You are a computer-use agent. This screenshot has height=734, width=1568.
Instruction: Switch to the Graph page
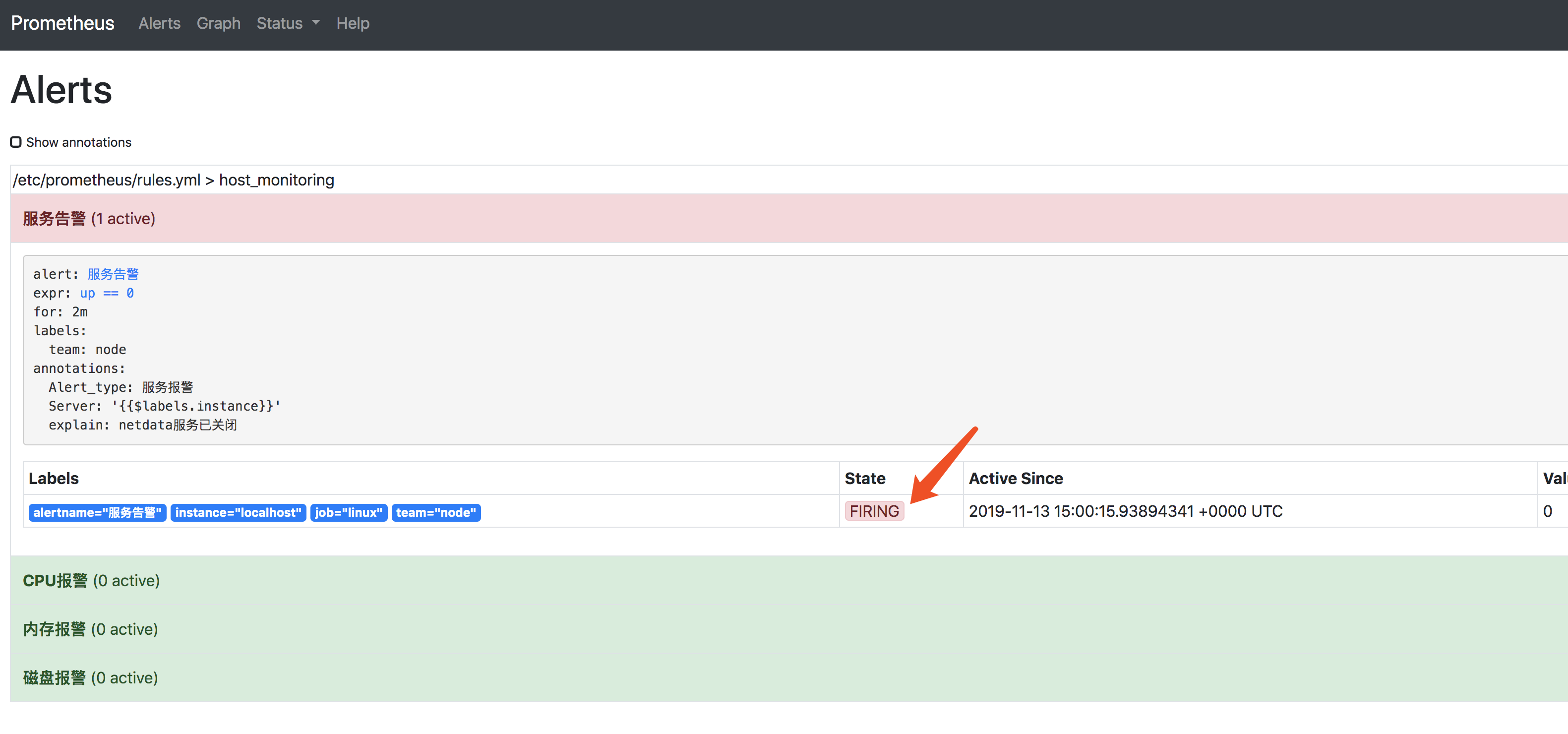218,23
